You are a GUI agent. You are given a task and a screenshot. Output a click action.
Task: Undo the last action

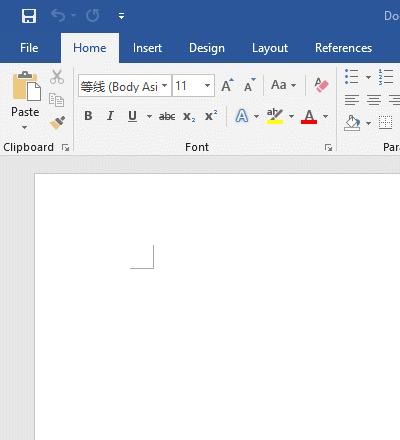point(58,16)
